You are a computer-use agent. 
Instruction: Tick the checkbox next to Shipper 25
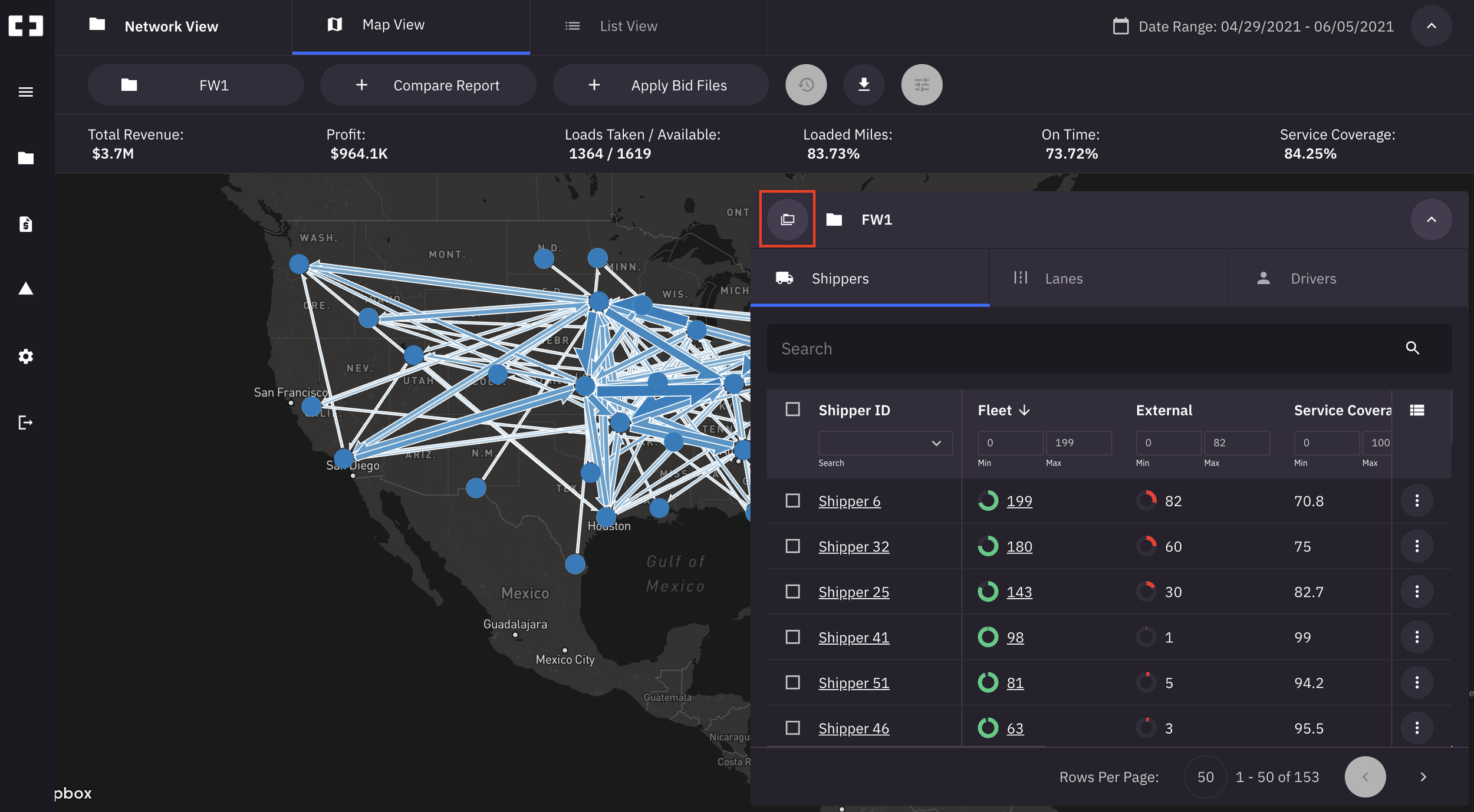(792, 592)
